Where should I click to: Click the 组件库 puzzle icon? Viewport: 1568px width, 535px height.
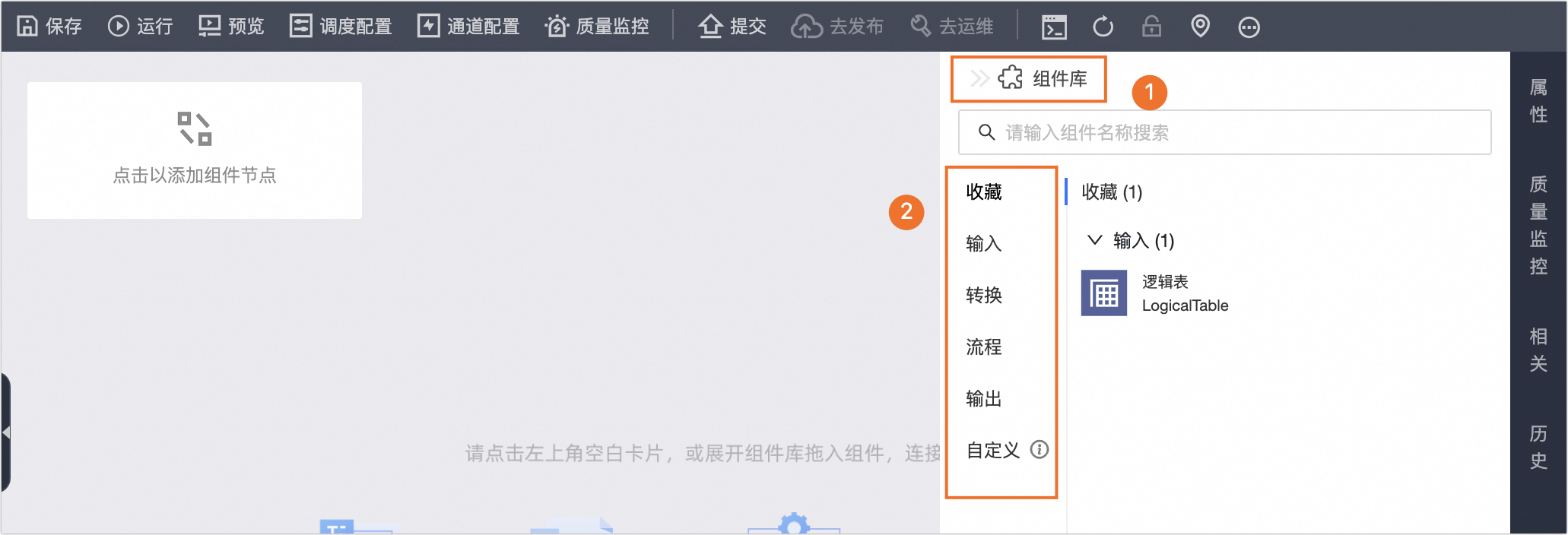point(1011,78)
